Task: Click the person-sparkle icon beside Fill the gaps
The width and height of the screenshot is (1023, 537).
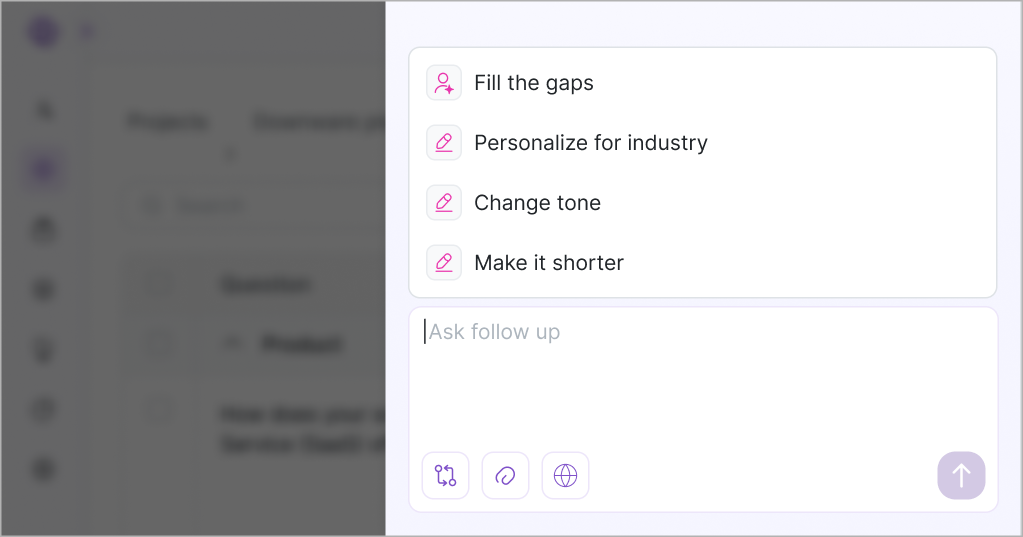Action: point(444,83)
